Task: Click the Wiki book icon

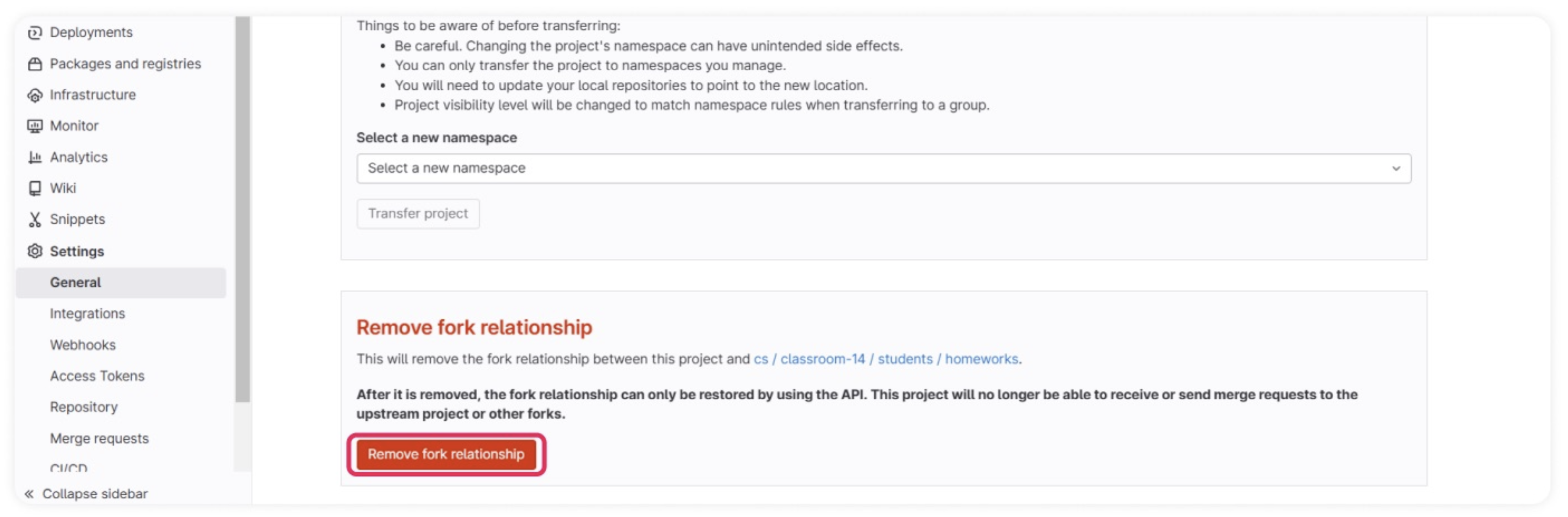Action: (x=35, y=188)
